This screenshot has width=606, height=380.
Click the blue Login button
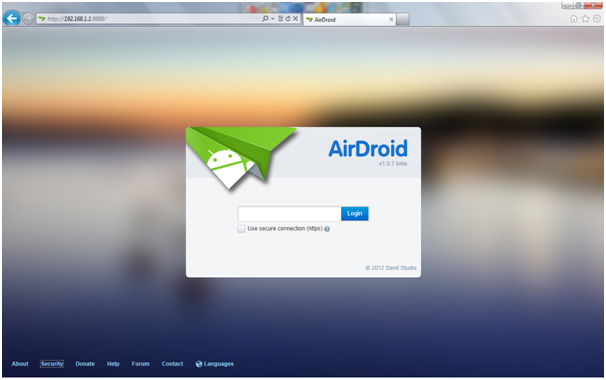point(354,213)
